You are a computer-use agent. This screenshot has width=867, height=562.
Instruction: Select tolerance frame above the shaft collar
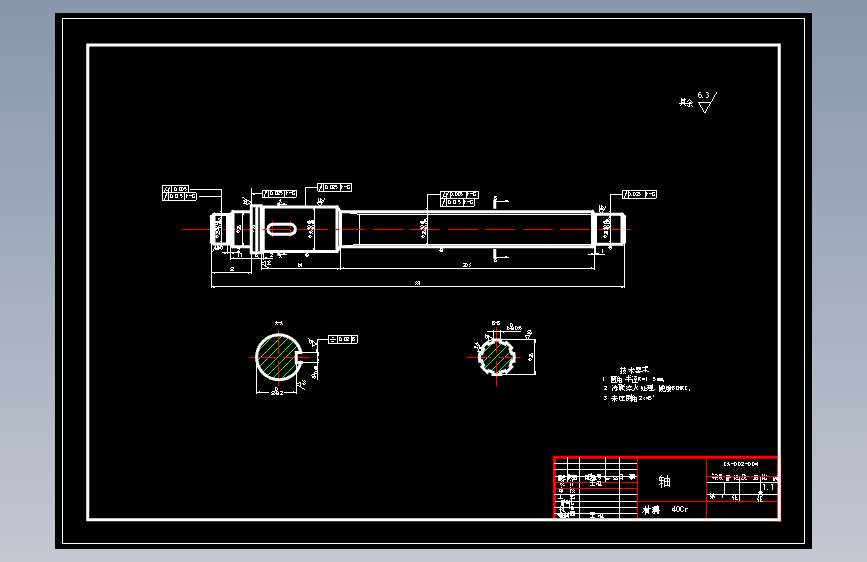279,194
